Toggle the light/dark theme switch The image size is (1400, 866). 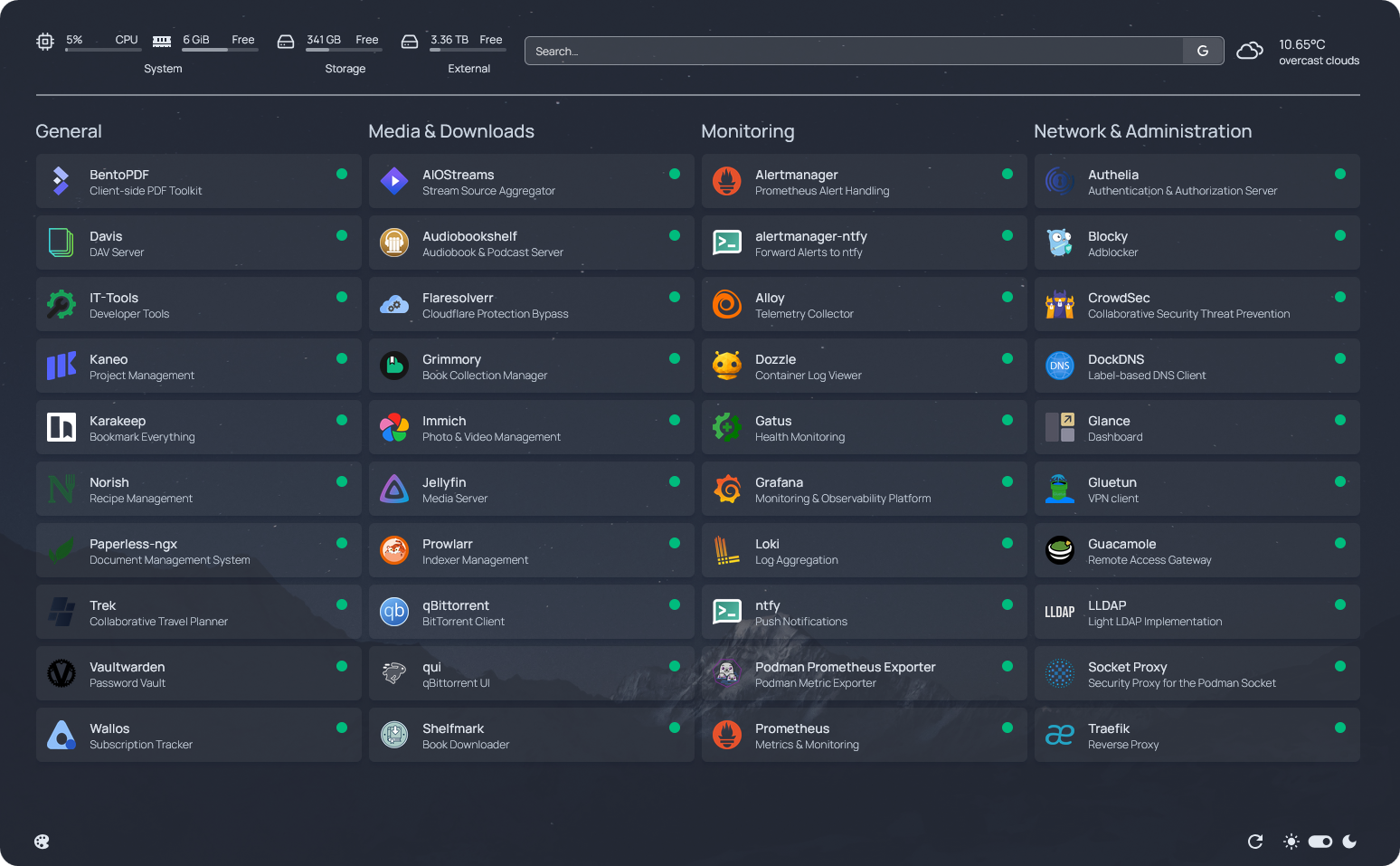pos(1320,842)
